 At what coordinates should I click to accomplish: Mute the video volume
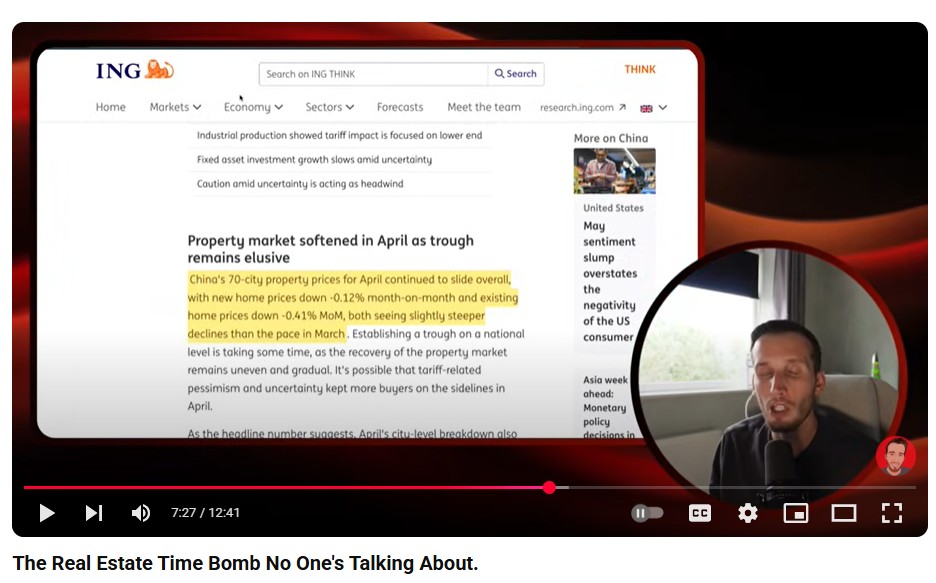click(141, 513)
